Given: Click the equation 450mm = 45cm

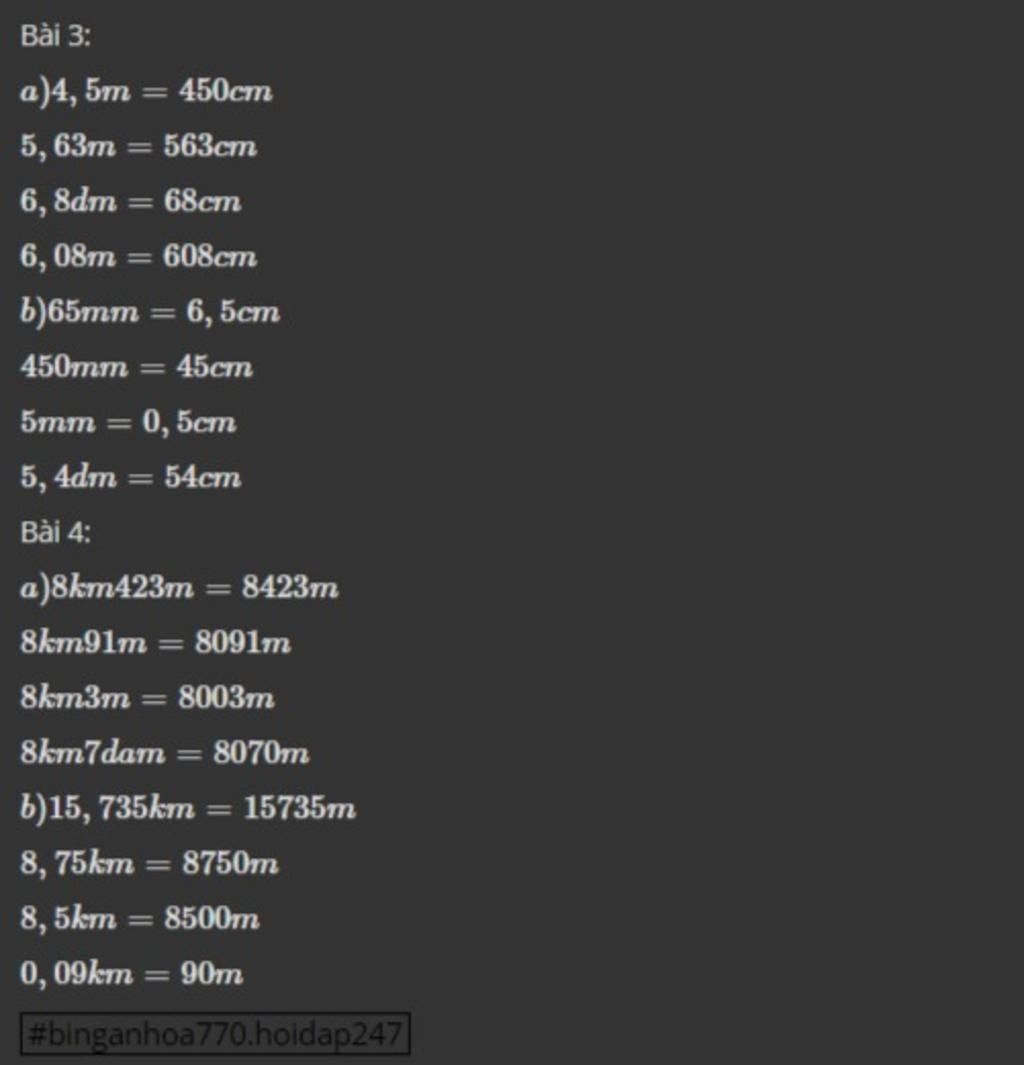Looking at the screenshot, I should coord(136,367).
